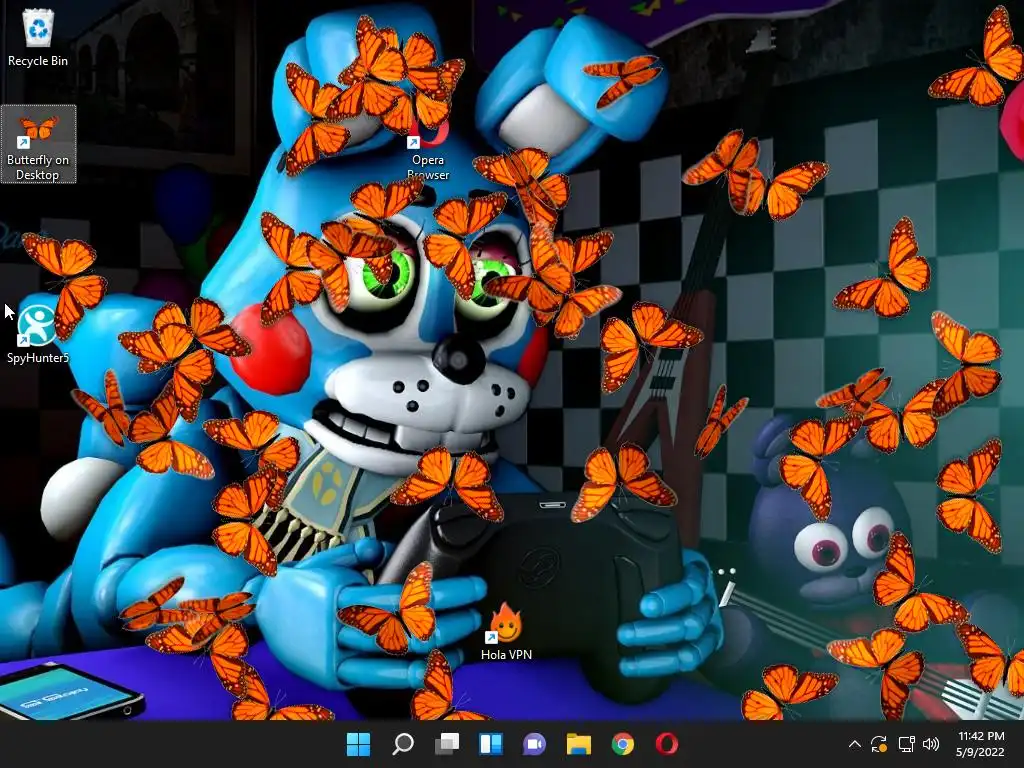Launch Opera from the taskbar
The image size is (1024, 768).
tap(667, 744)
